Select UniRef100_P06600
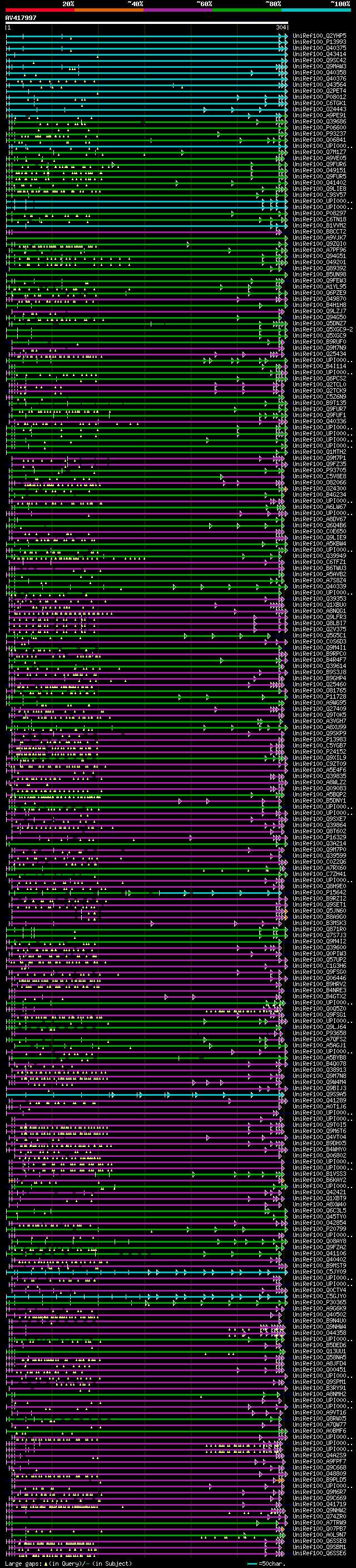 (319, 127)
